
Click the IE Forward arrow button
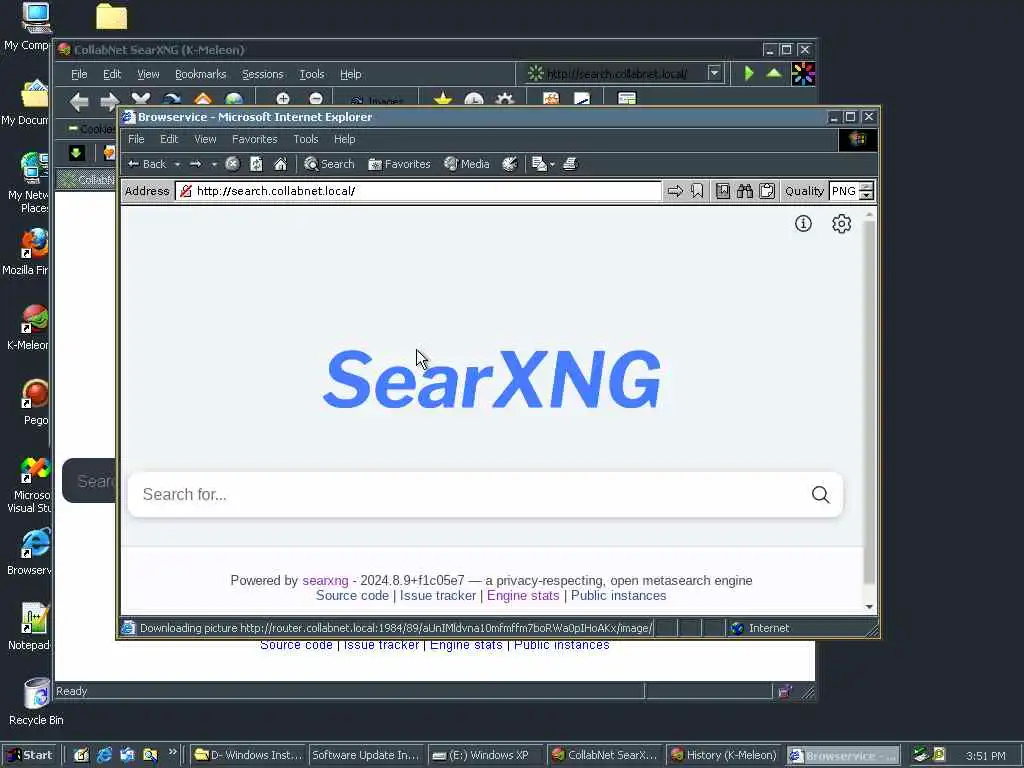click(195, 164)
